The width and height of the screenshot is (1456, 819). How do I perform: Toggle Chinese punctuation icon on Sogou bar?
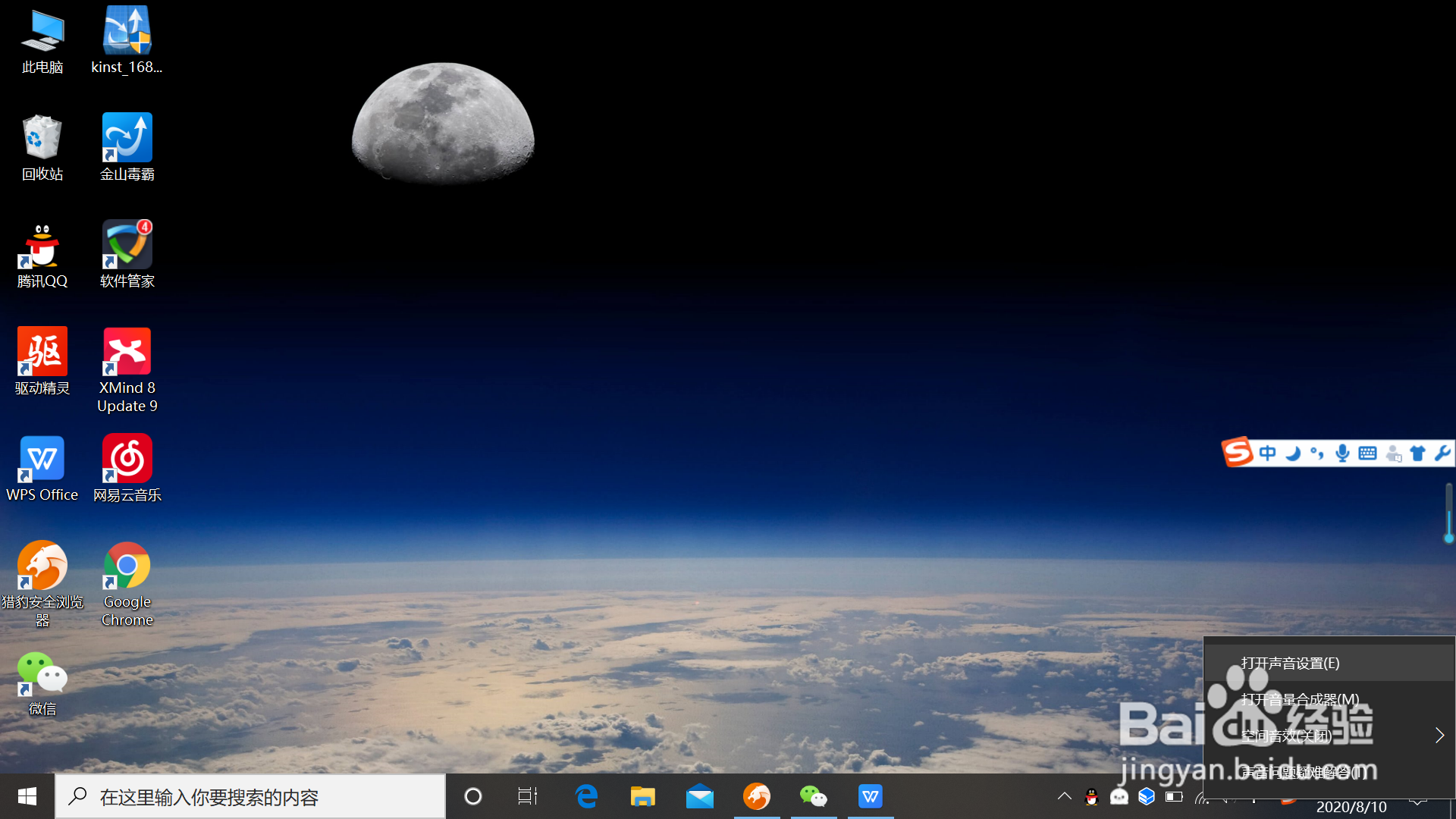tap(1317, 453)
